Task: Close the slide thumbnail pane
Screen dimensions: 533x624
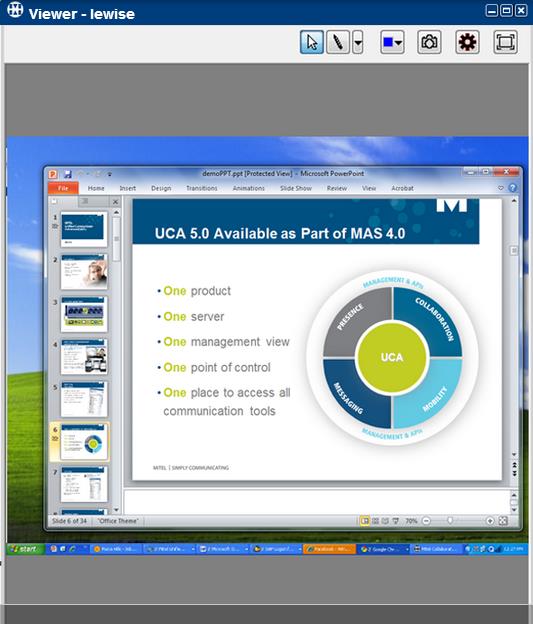Action: click(115, 202)
